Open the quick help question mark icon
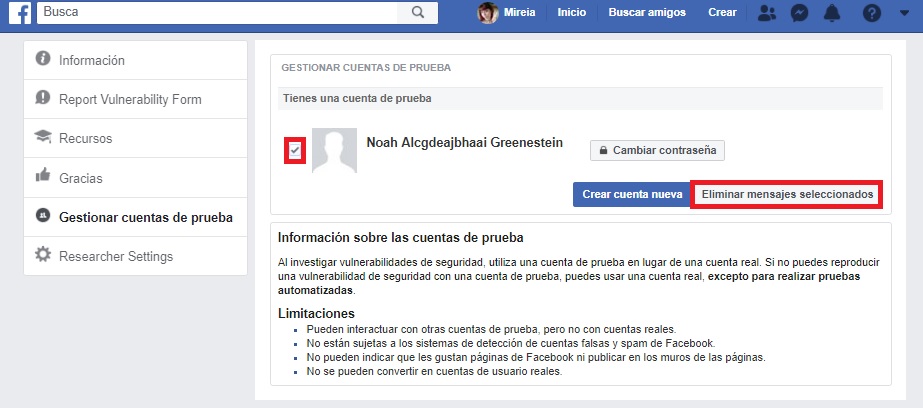This screenshot has height=408, width=923. 872,13
